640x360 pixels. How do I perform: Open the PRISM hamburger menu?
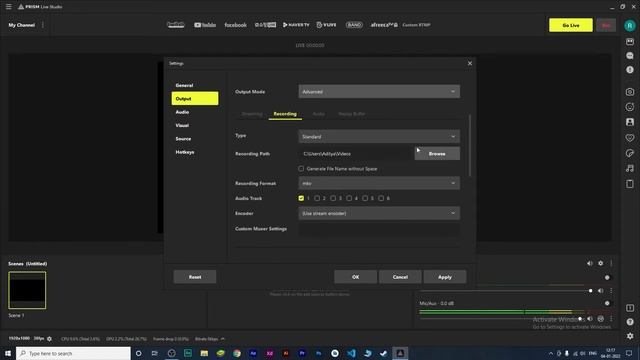coord(9,7)
